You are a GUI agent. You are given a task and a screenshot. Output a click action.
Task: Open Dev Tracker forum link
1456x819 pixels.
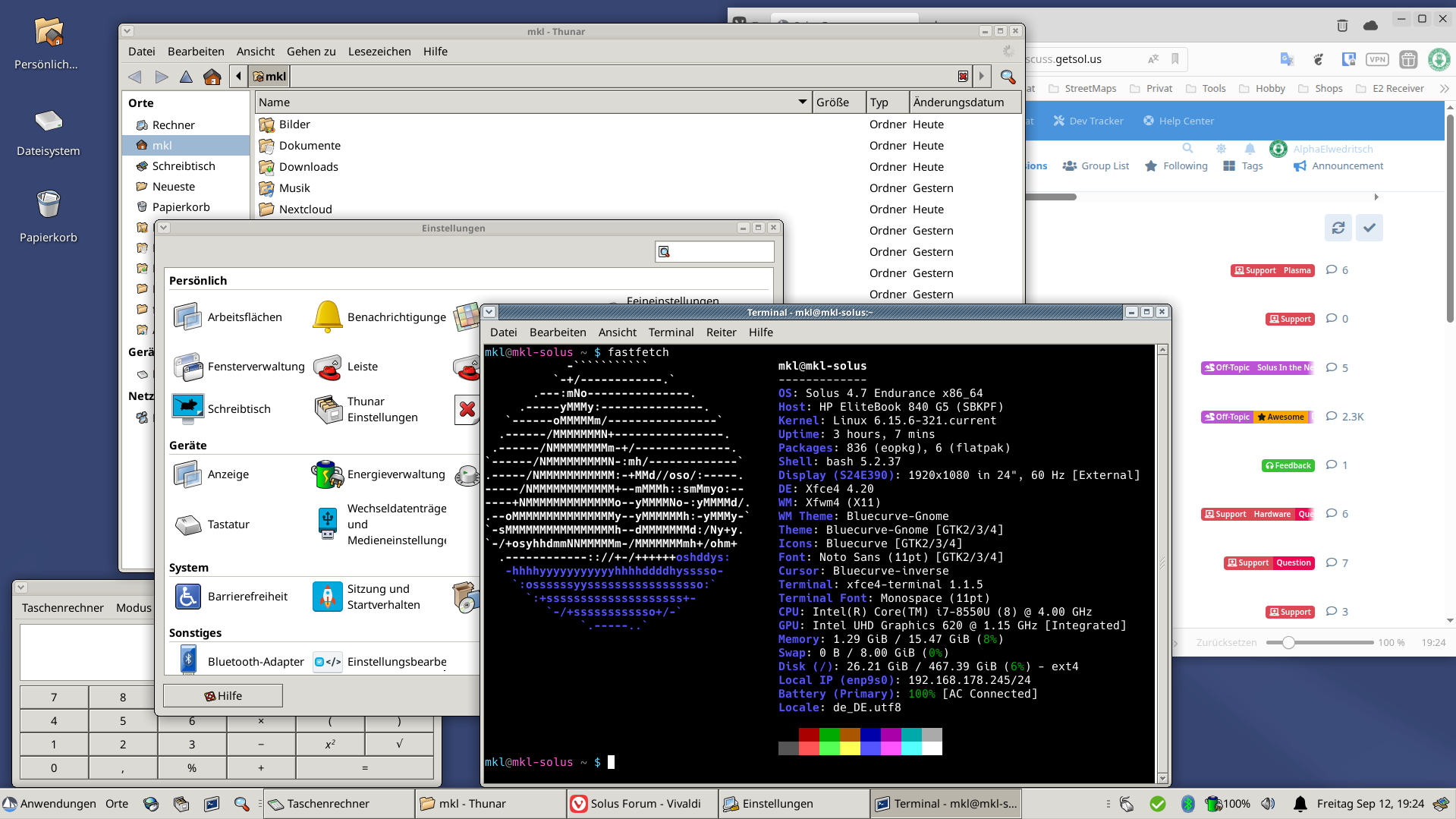pyautogui.click(x=1088, y=121)
